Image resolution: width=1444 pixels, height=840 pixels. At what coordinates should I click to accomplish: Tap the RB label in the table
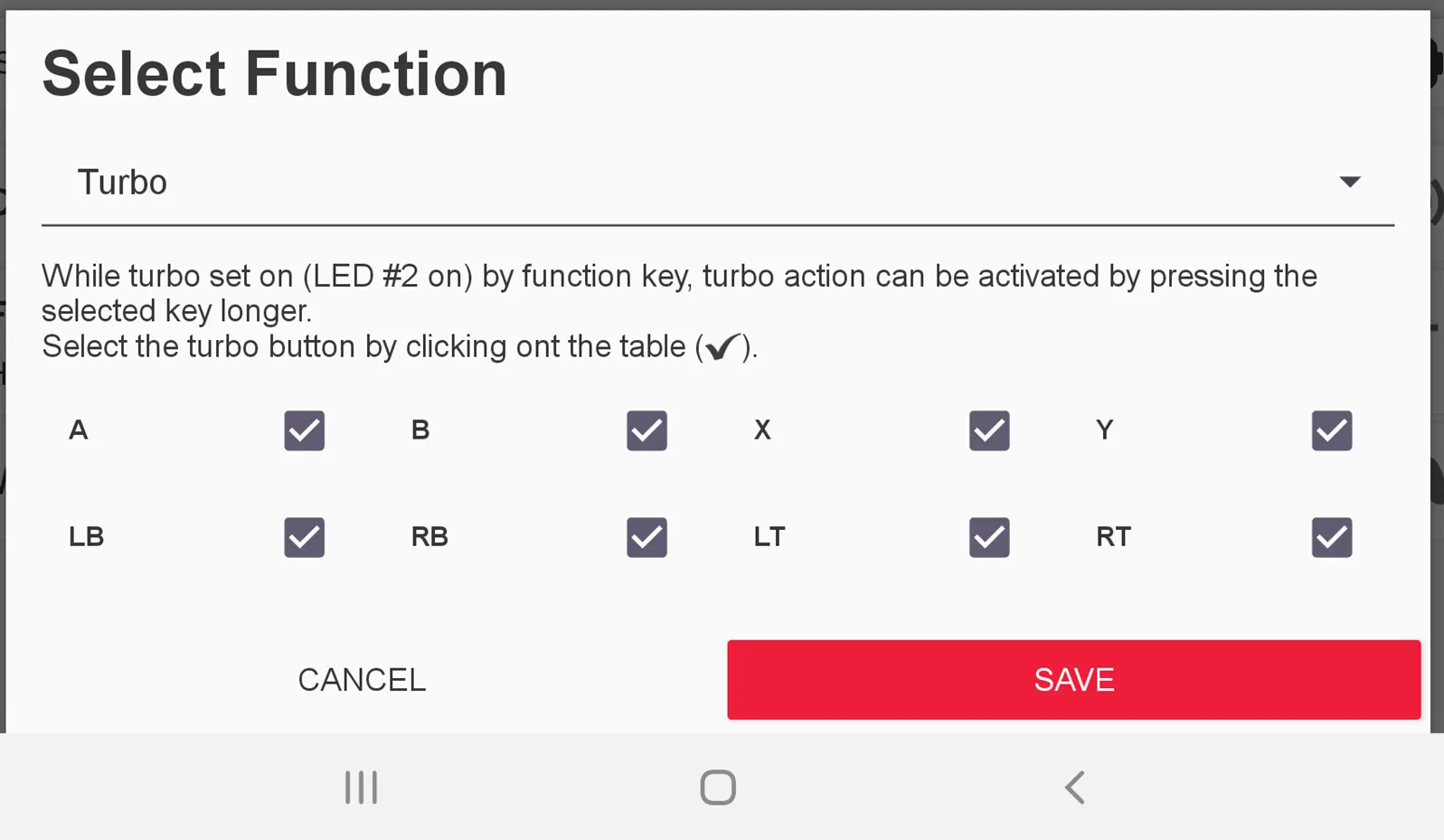[x=429, y=537]
